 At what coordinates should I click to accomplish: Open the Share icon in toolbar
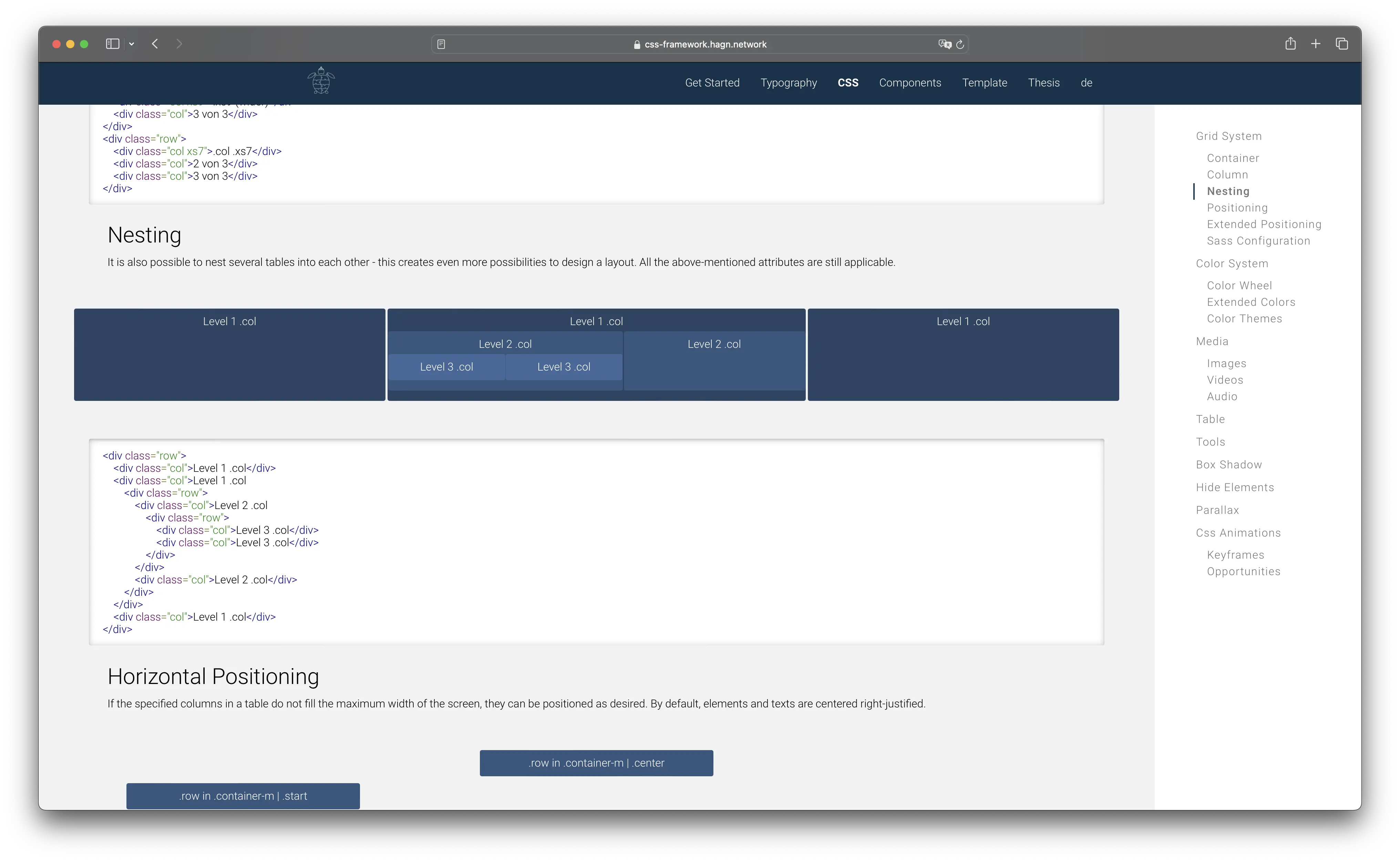tap(1290, 44)
